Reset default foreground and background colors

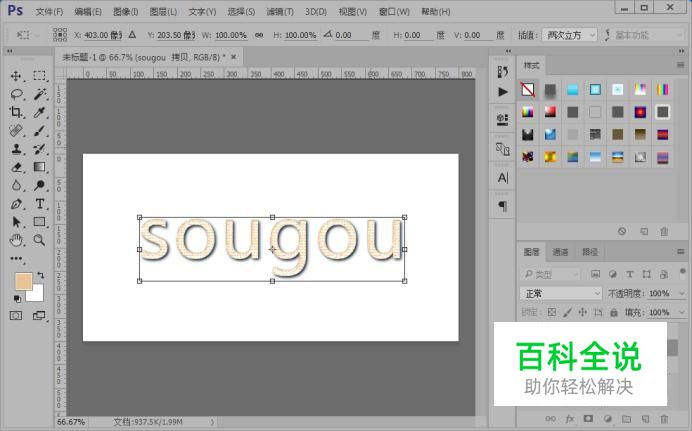click(x=17, y=299)
